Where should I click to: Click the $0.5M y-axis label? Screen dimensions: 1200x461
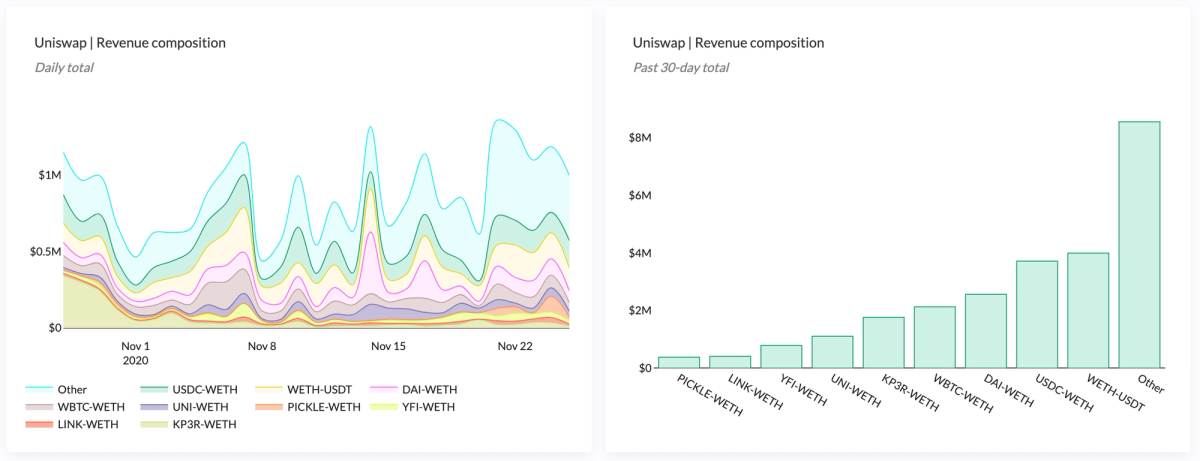tap(44, 252)
